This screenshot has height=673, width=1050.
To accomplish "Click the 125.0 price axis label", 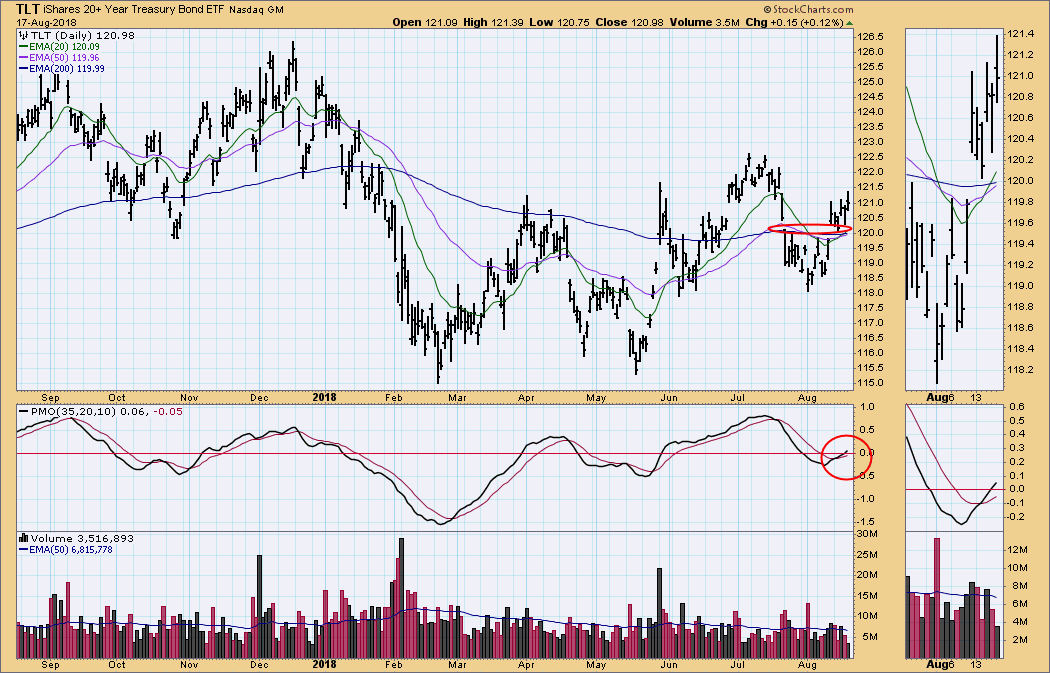I will [x=869, y=82].
